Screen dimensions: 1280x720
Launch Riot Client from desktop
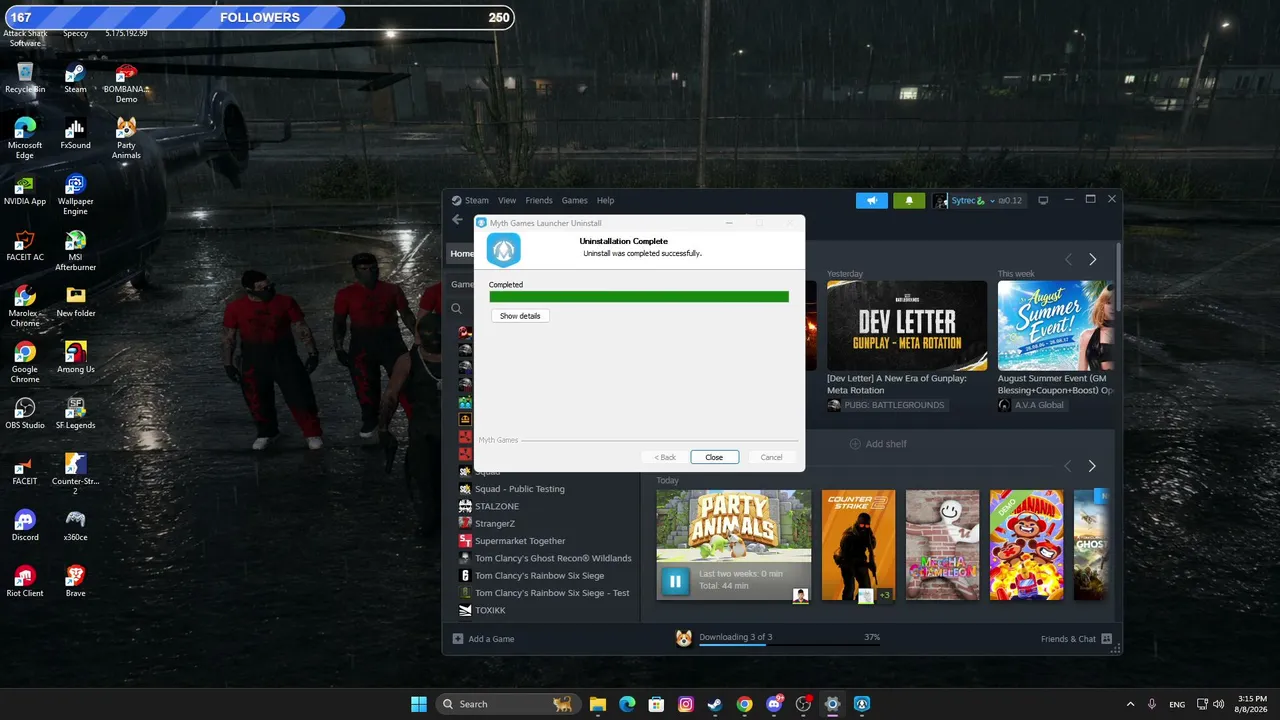[25, 582]
